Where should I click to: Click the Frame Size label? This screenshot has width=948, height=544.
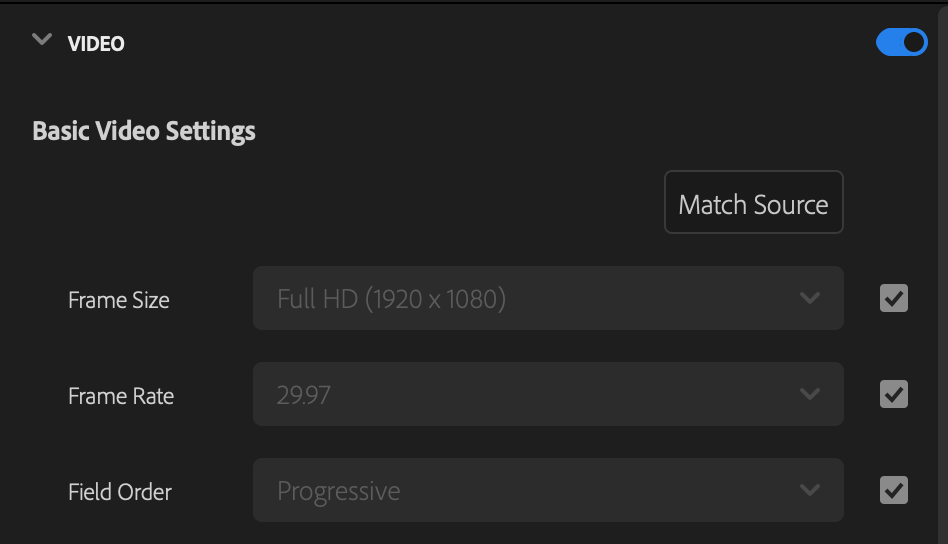[119, 300]
